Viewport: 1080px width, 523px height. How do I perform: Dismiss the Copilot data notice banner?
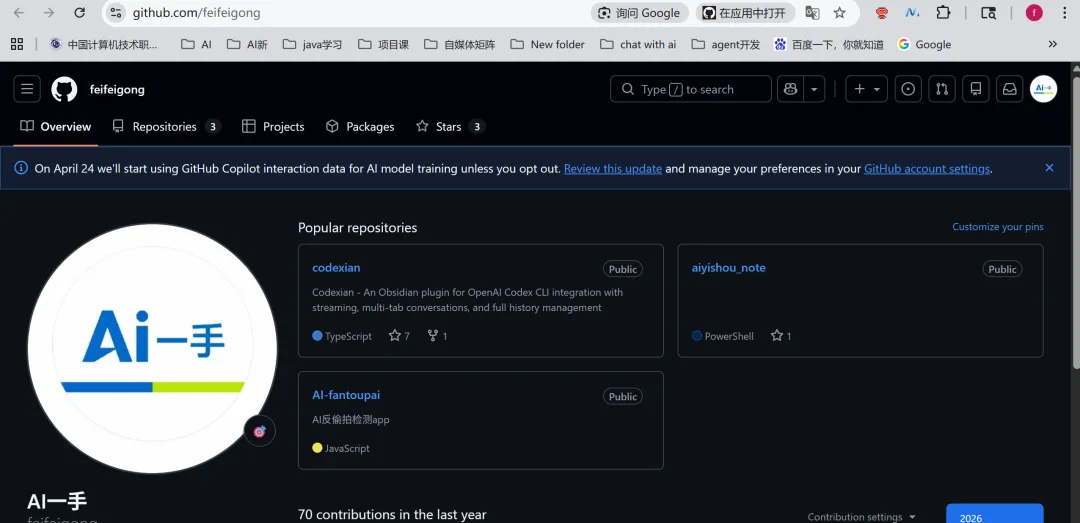tap(1049, 168)
